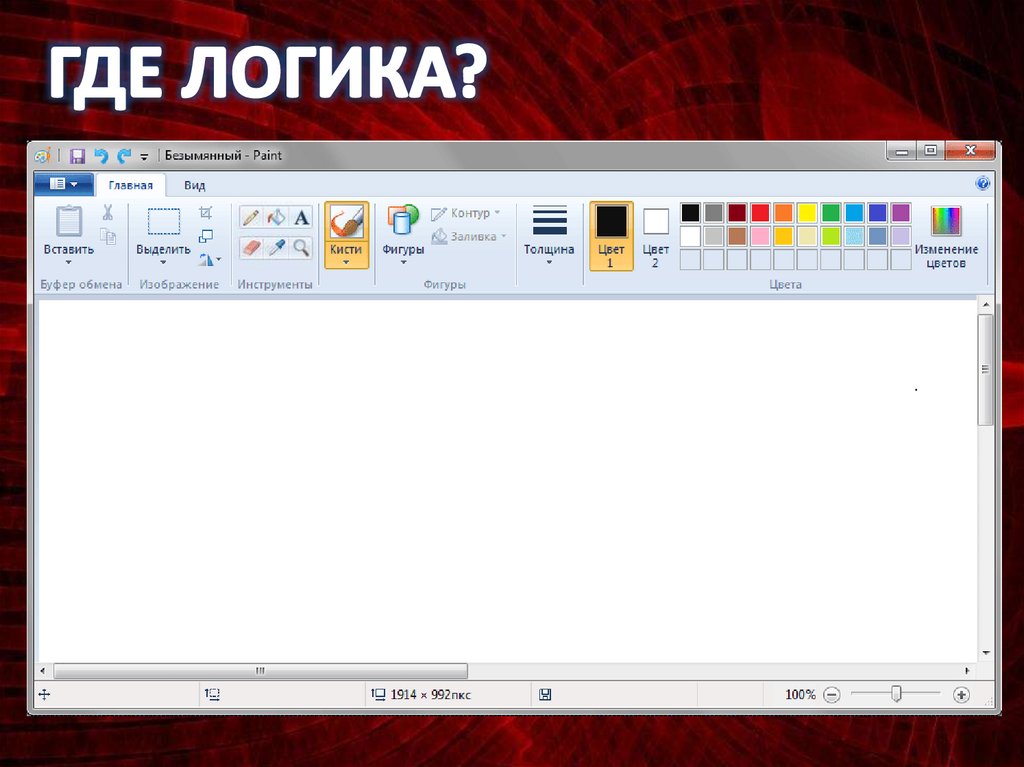Click the Кисти brush icon
The height and width of the screenshot is (767, 1024).
click(346, 221)
